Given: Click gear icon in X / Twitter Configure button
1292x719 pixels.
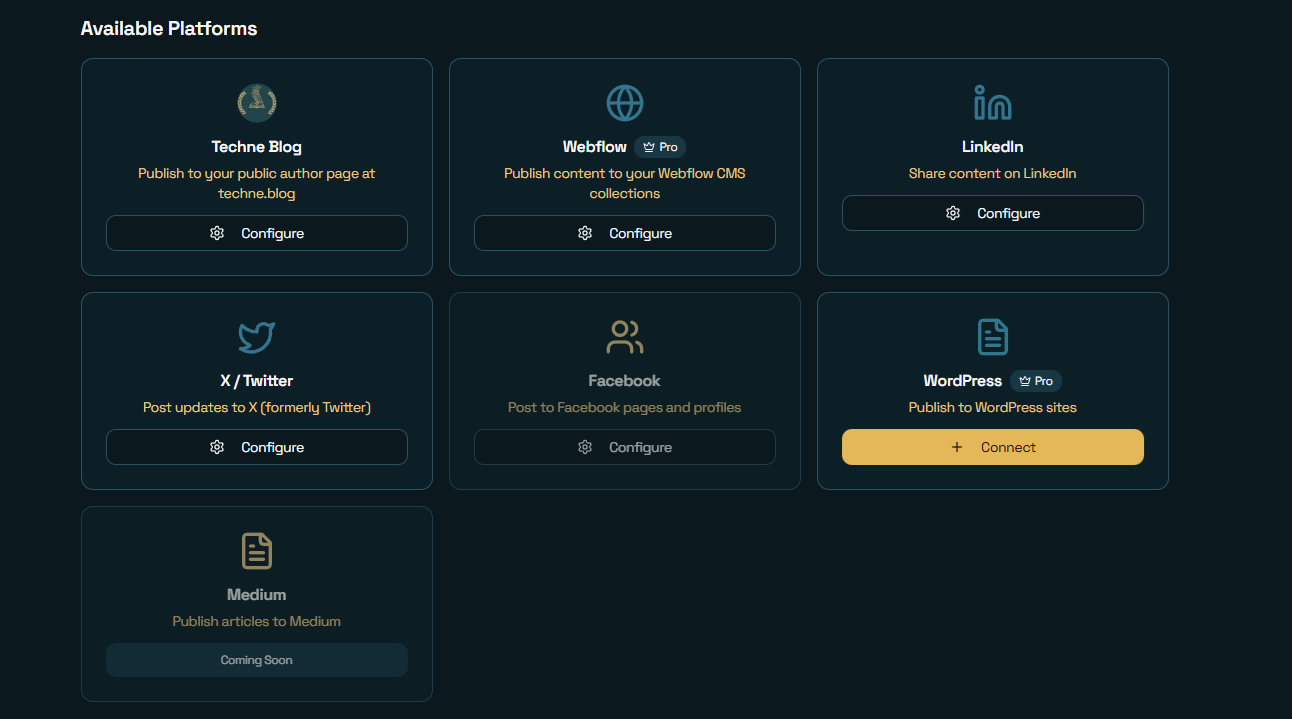Looking at the screenshot, I should pos(217,447).
